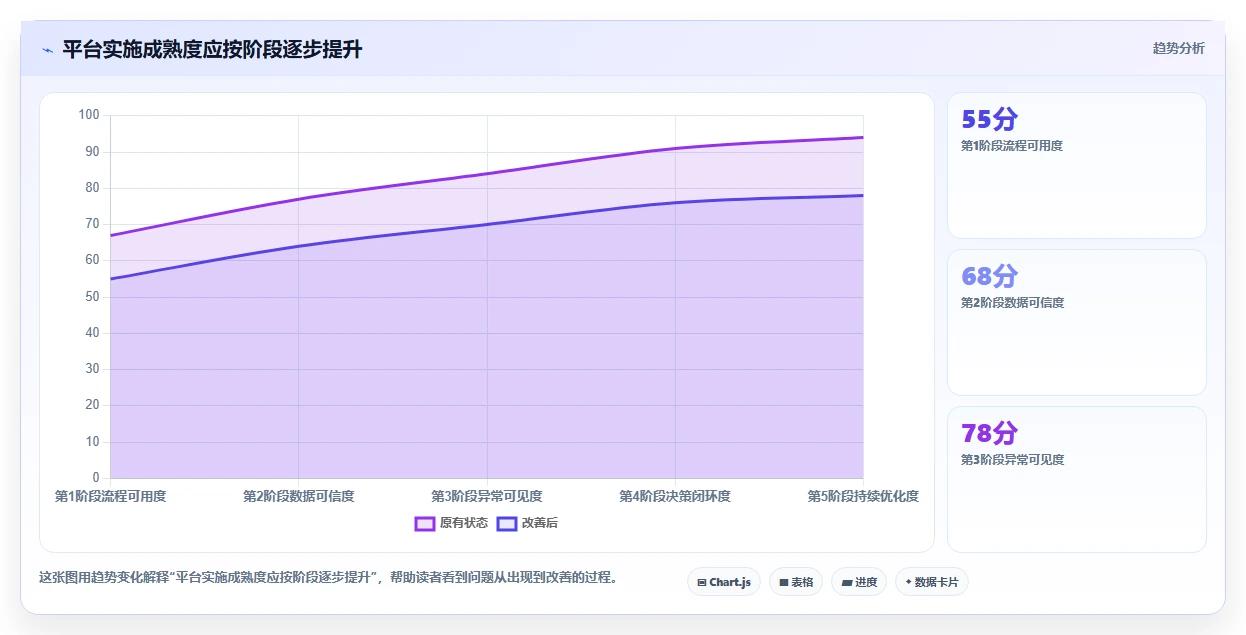This screenshot has height=635, width=1246.
Task: Click the title 平台实施成熟度应按阶段逐步提升
Action: click(x=212, y=49)
